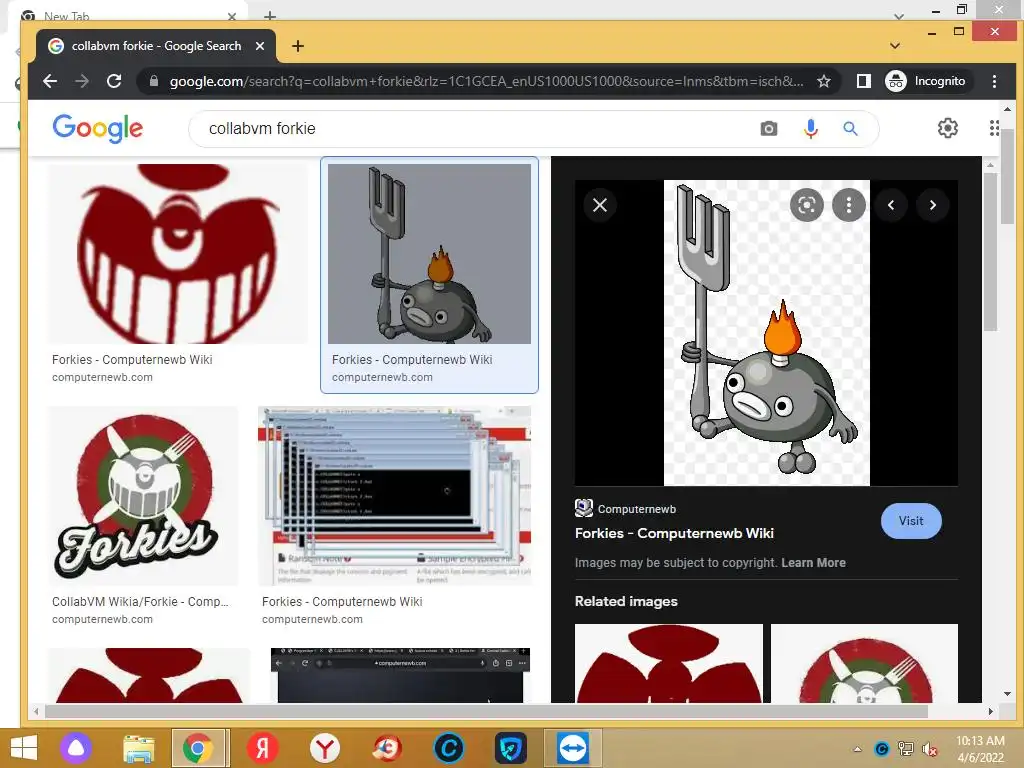Open the tab search dropdown arrow
1024x768 pixels.
pyautogui.click(x=895, y=46)
